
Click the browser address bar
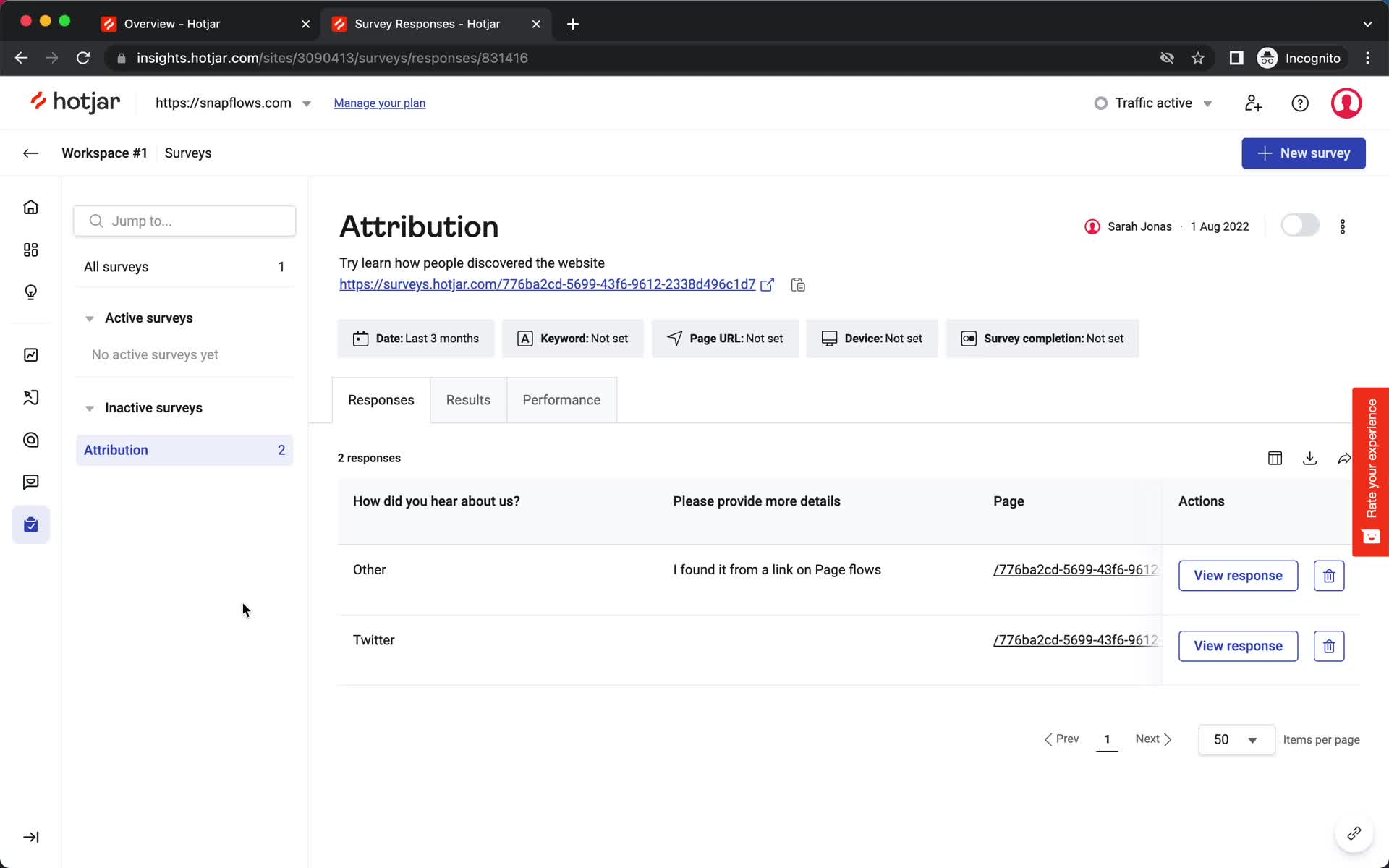tap(637, 58)
